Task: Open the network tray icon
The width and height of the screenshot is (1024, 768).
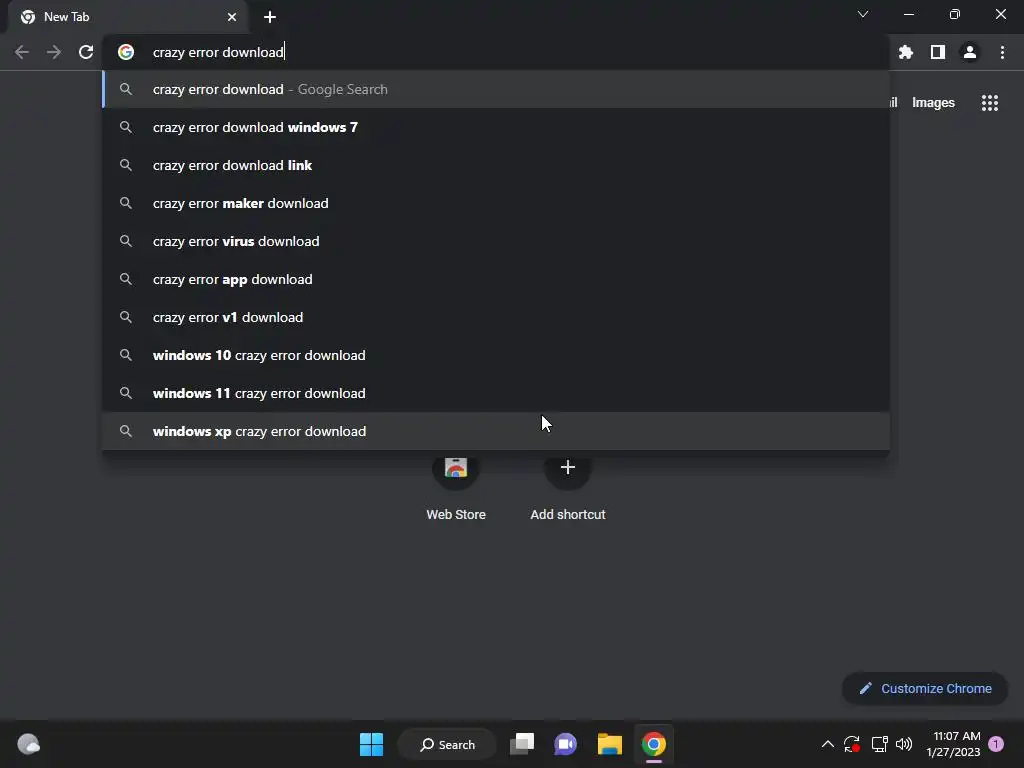Action: [x=880, y=744]
